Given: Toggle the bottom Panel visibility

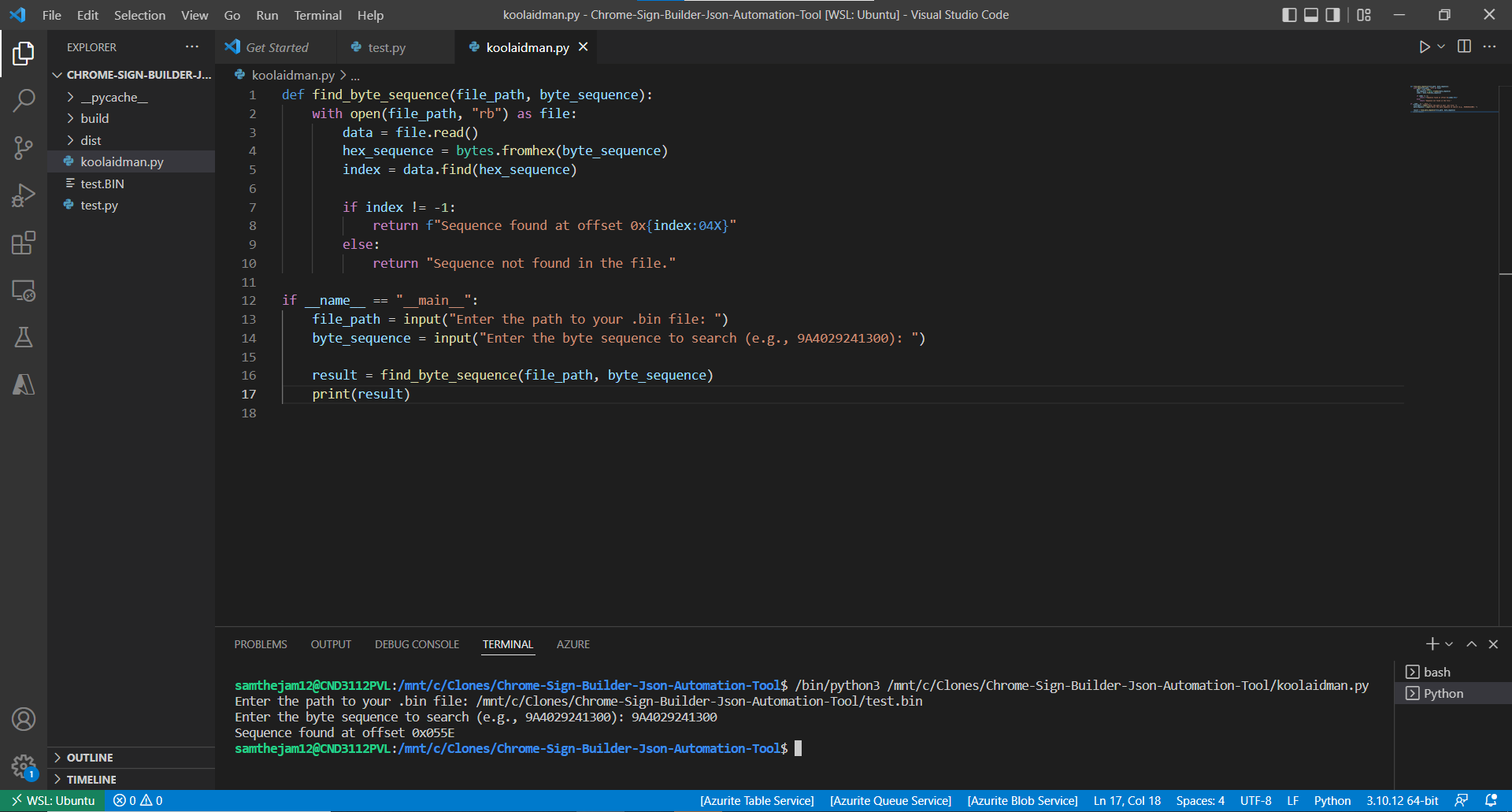Looking at the screenshot, I should pos(1311,15).
